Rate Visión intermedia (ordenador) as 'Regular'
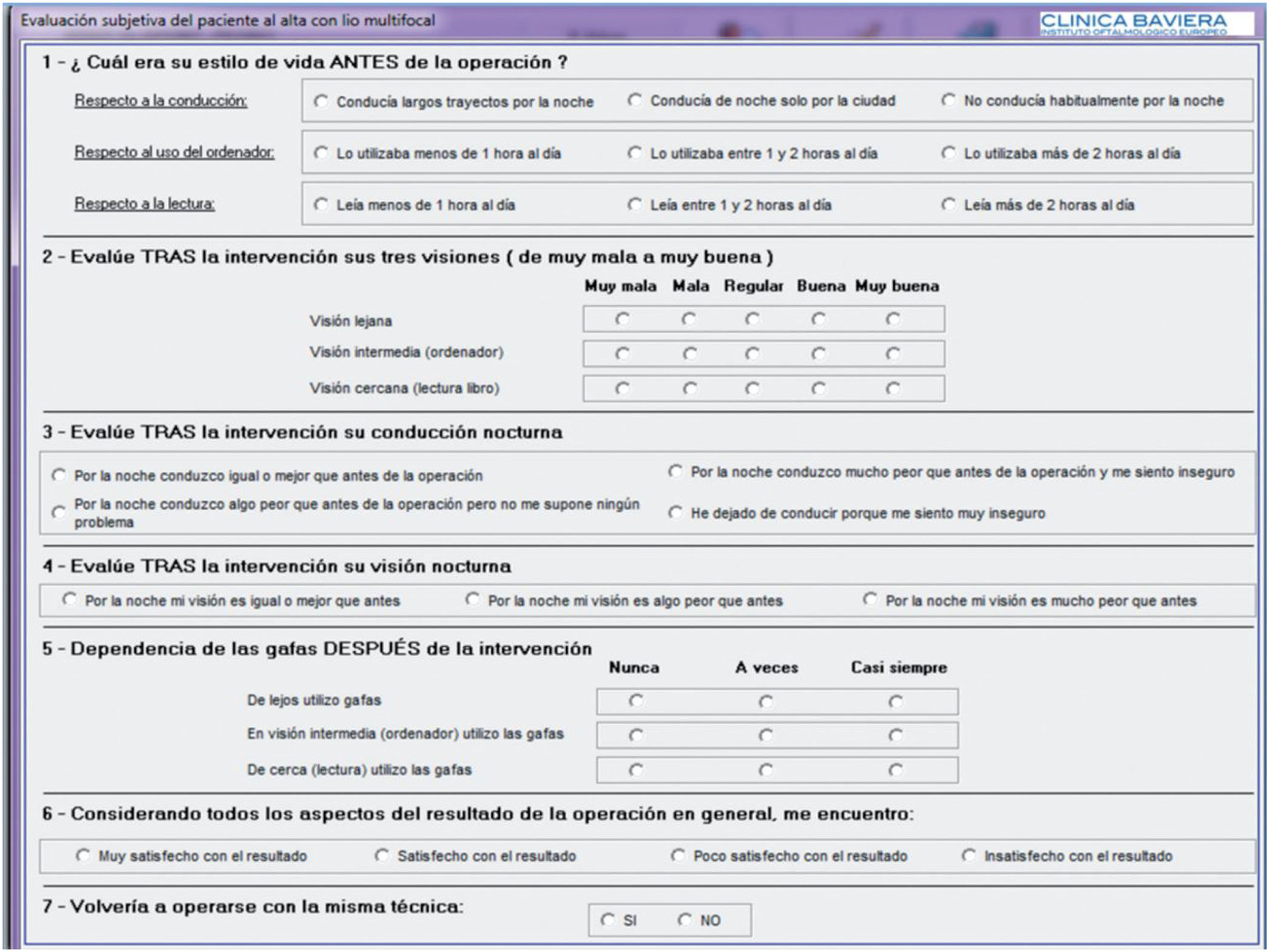The width and height of the screenshot is (1269, 952). click(x=753, y=354)
